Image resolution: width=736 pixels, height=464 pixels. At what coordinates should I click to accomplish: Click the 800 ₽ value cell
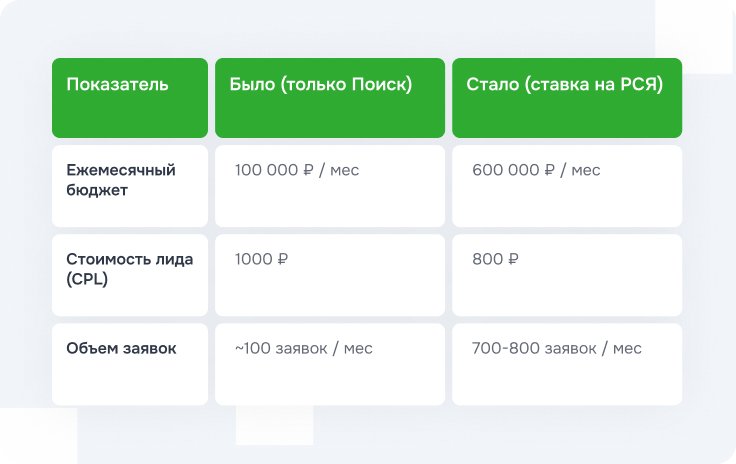click(567, 275)
